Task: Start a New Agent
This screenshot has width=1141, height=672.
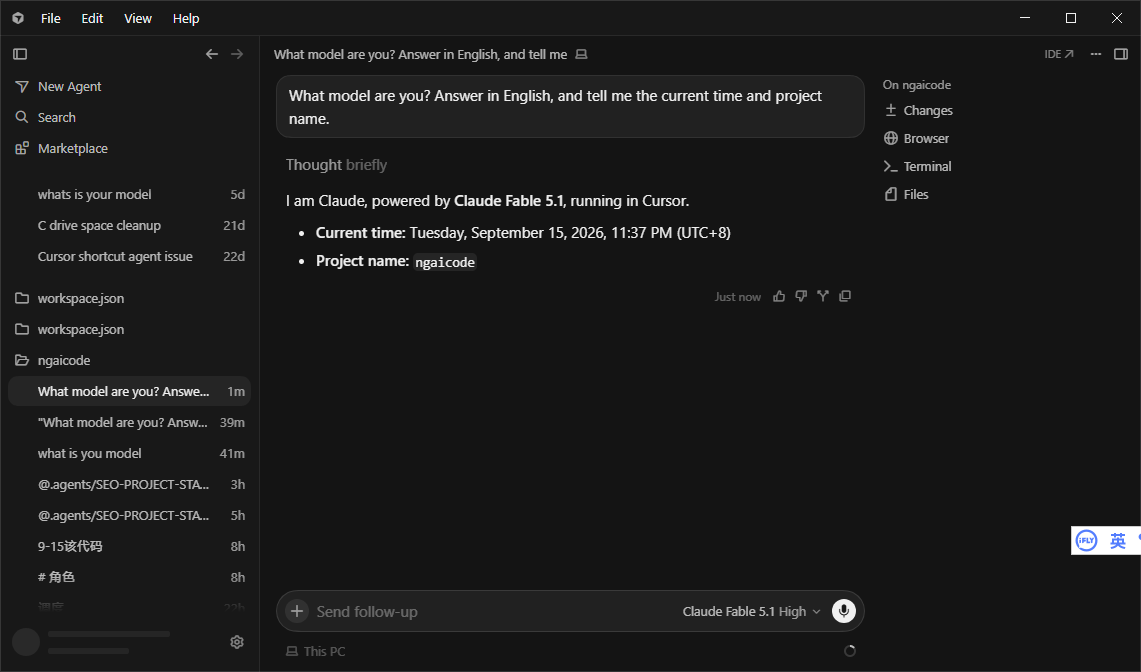Action: tap(130, 87)
